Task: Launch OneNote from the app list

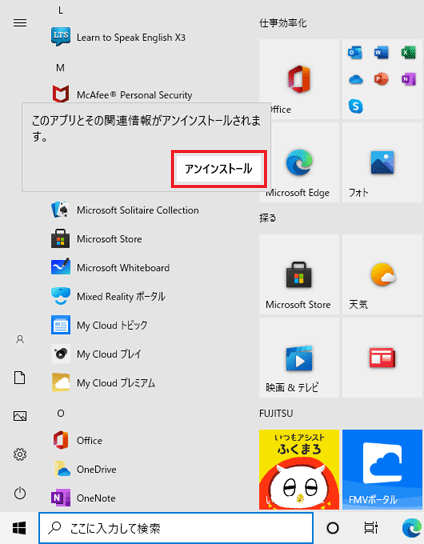Action: coord(85,498)
